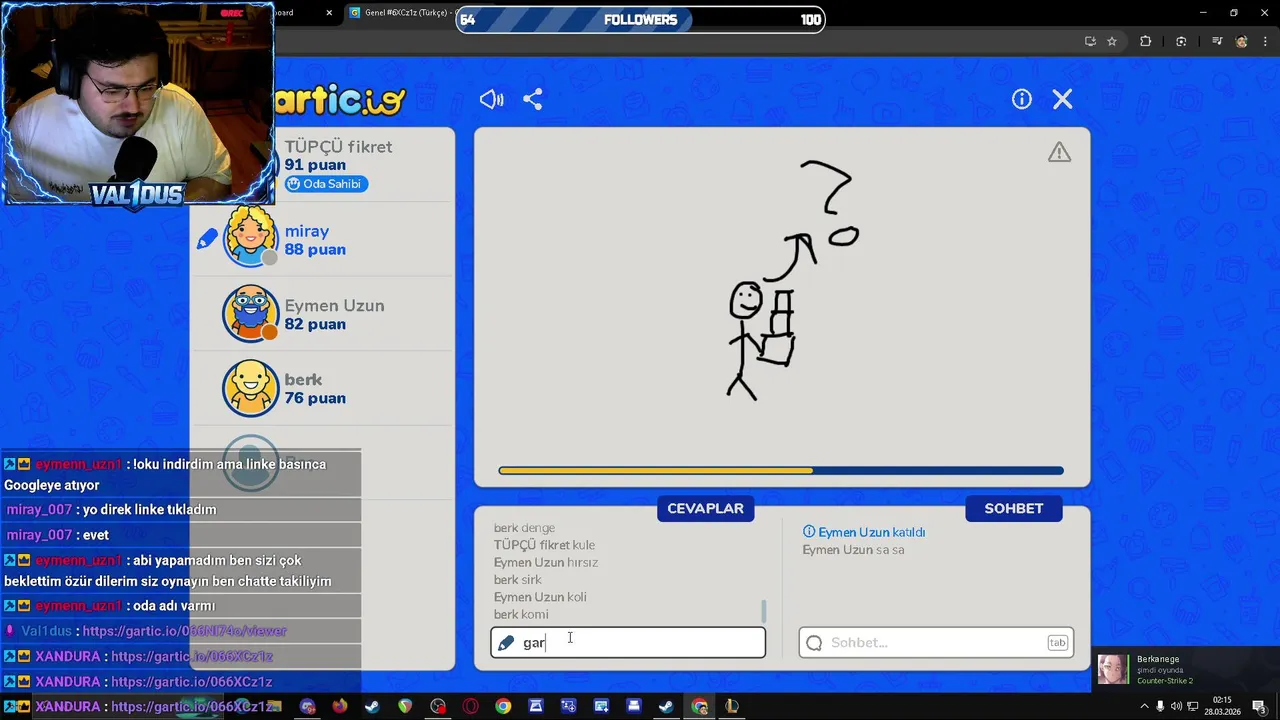
Task: Click the taskbar microphone icon
Action: tap(1160, 706)
